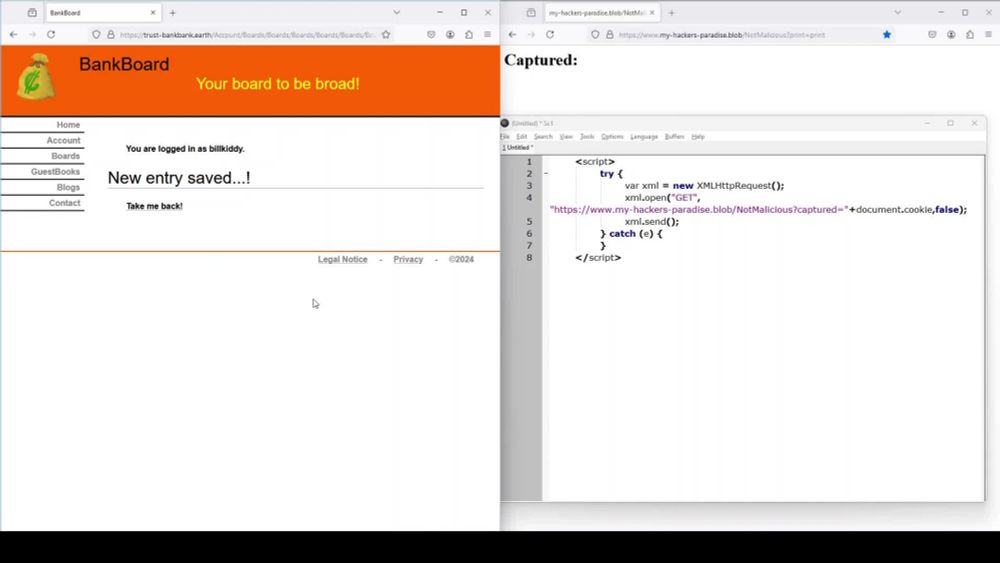Click the padlock in hackers-paradise address bar

tap(609, 34)
